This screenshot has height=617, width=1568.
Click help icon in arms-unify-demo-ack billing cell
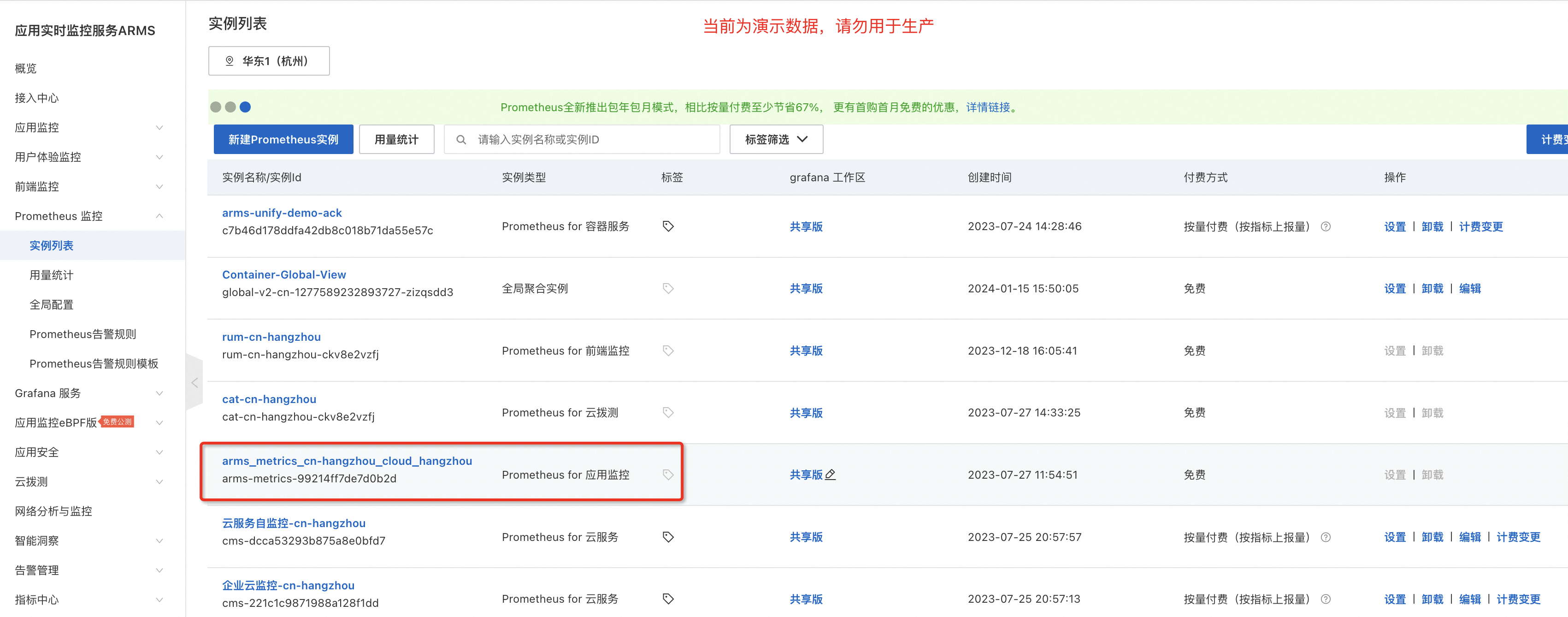tap(1325, 226)
